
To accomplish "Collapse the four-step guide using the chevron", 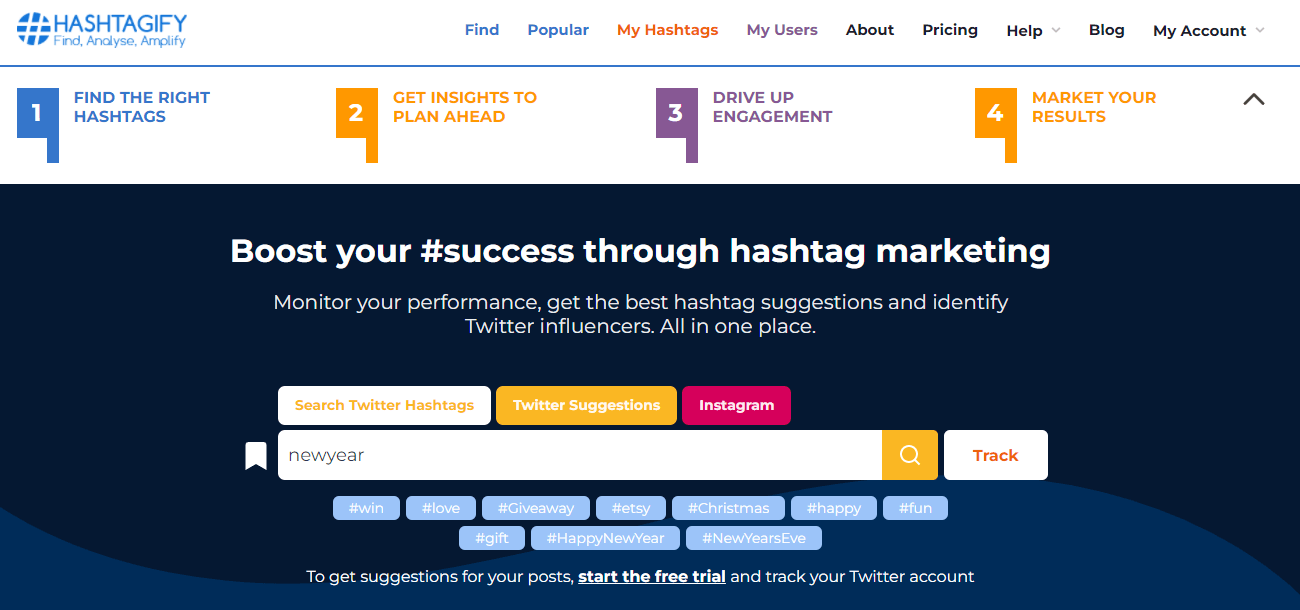I will click(x=1254, y=99).
